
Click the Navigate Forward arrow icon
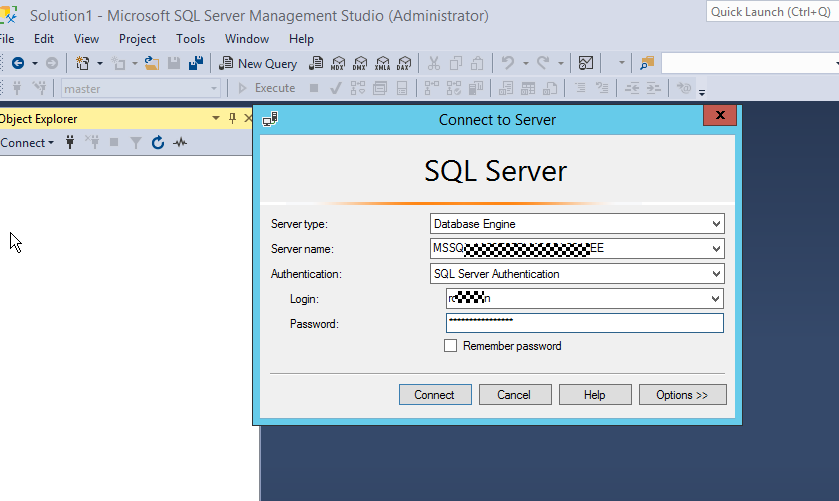[x=51, y=63]
